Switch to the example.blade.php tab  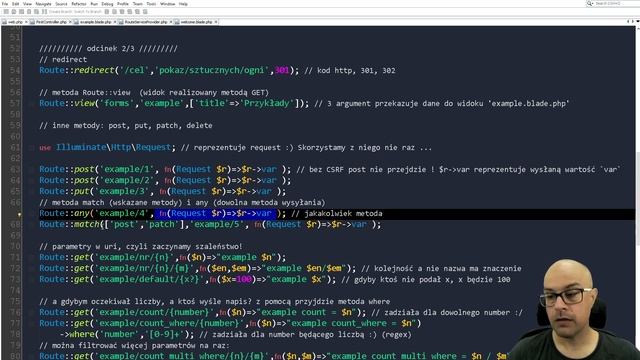click(x=96, y=22)
